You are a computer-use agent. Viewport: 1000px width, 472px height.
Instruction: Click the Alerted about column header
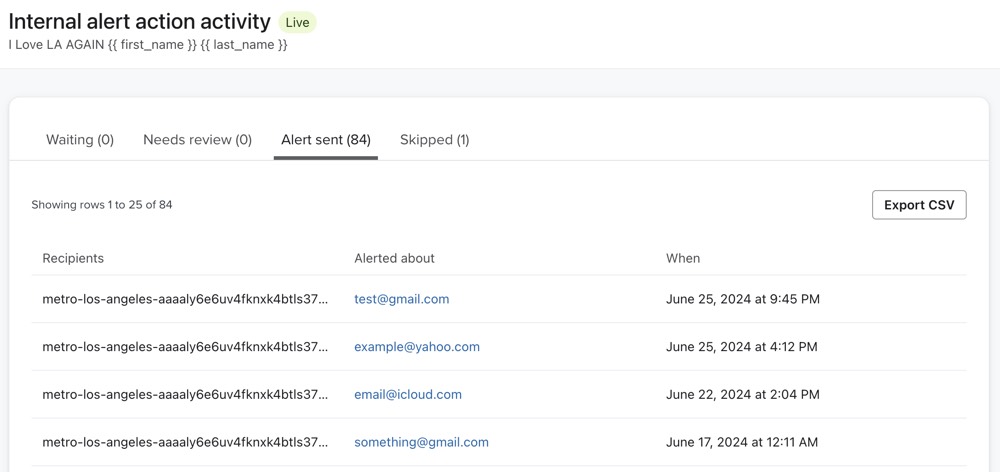point(394,258)
